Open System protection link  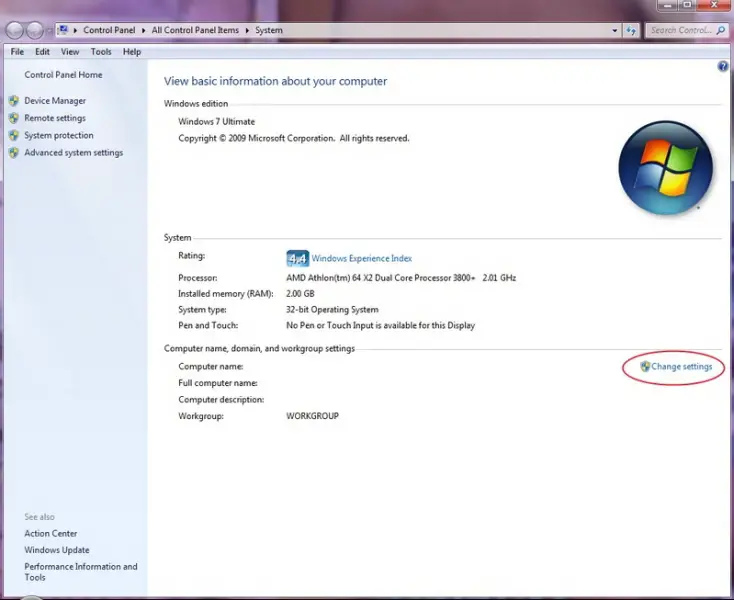(59, 135)
